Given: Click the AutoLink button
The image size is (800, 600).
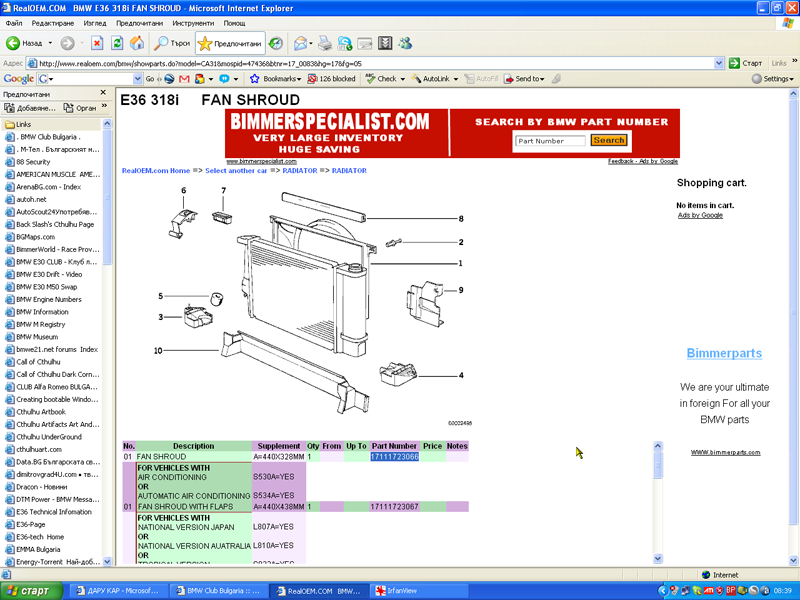Looking at the screenshot, I should pyautogui.click(x=431, y=79).
